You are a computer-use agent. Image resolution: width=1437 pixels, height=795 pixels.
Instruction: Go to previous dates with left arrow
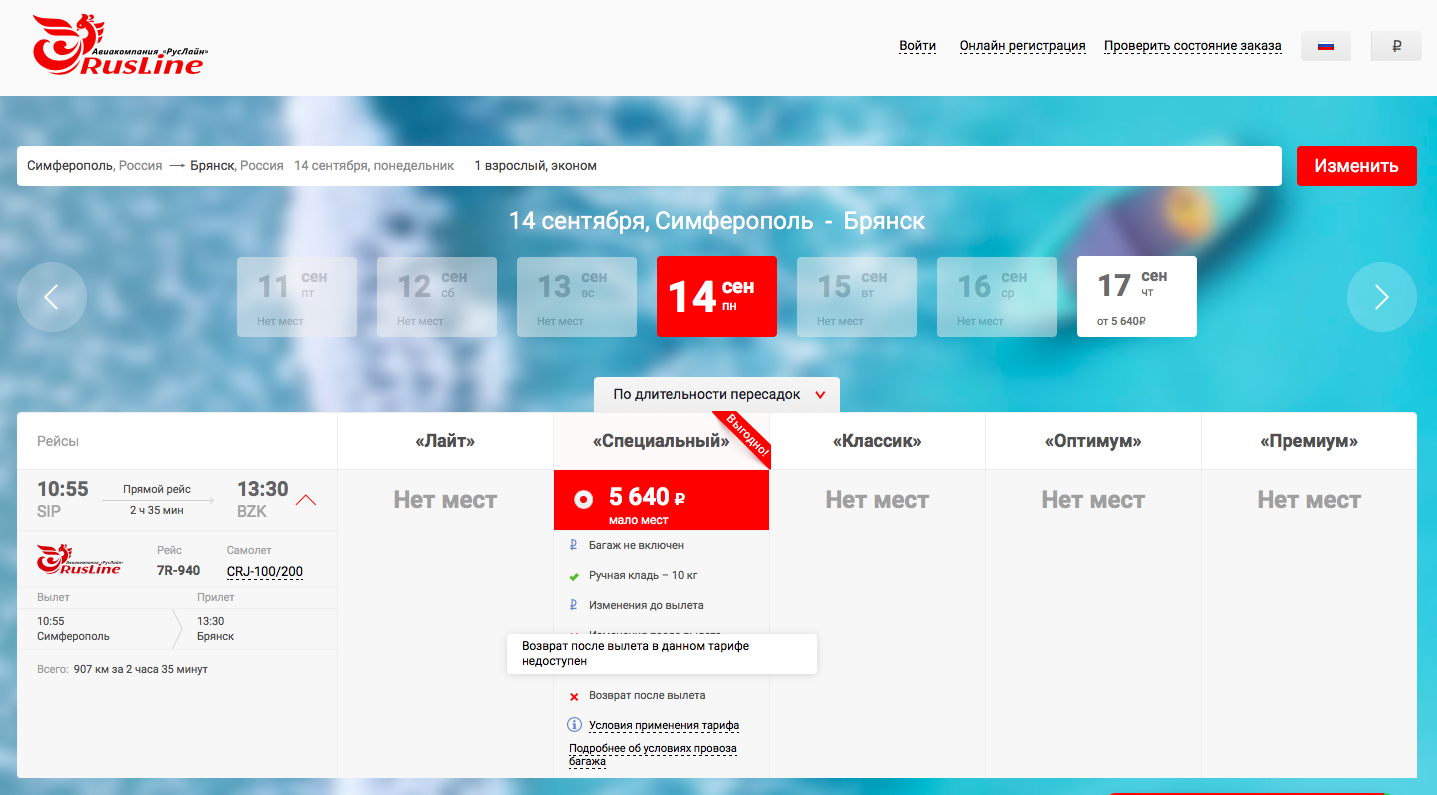[52, 297]
